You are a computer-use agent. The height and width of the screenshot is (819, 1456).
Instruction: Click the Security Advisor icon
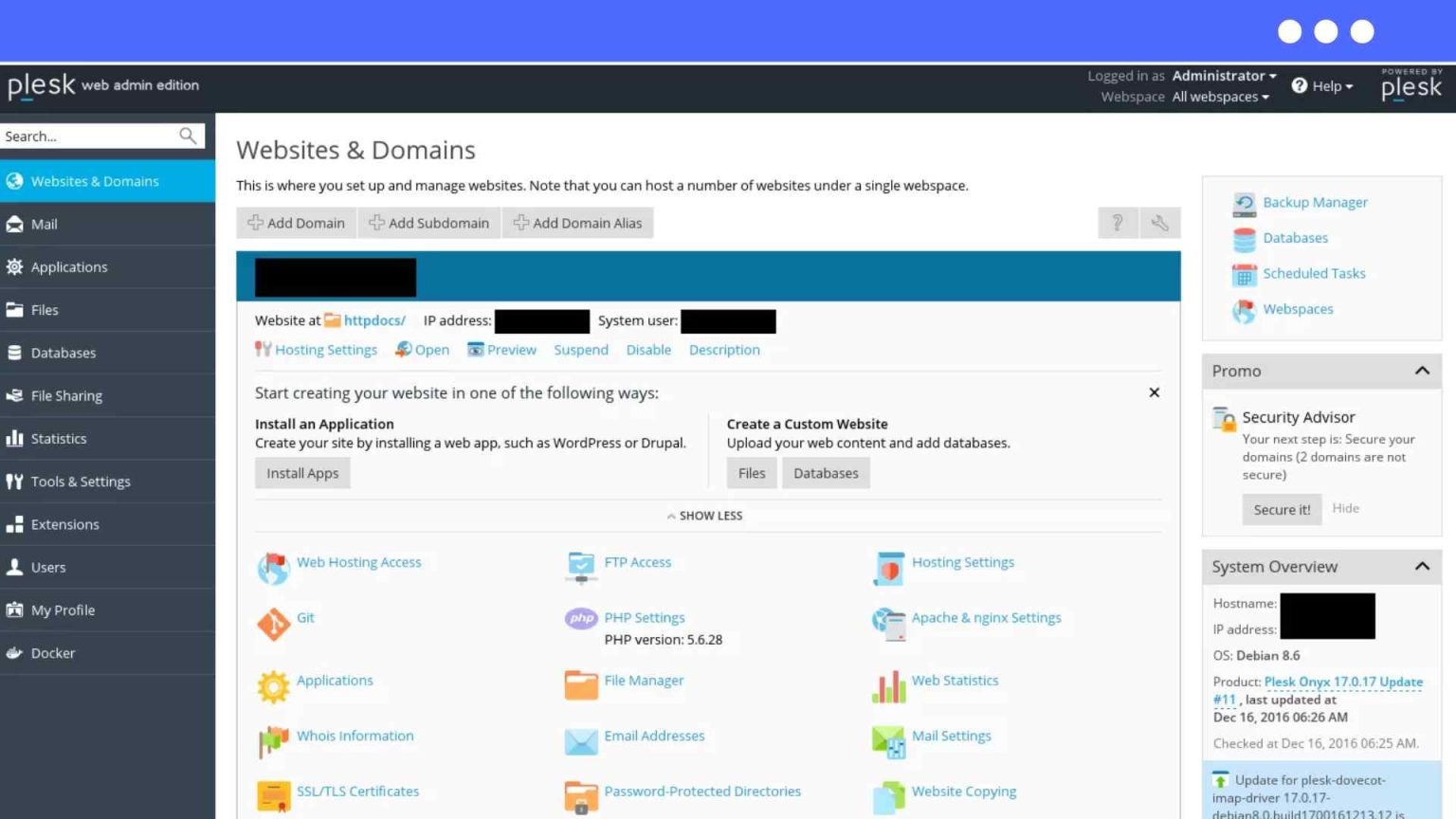click(1224, 418)
